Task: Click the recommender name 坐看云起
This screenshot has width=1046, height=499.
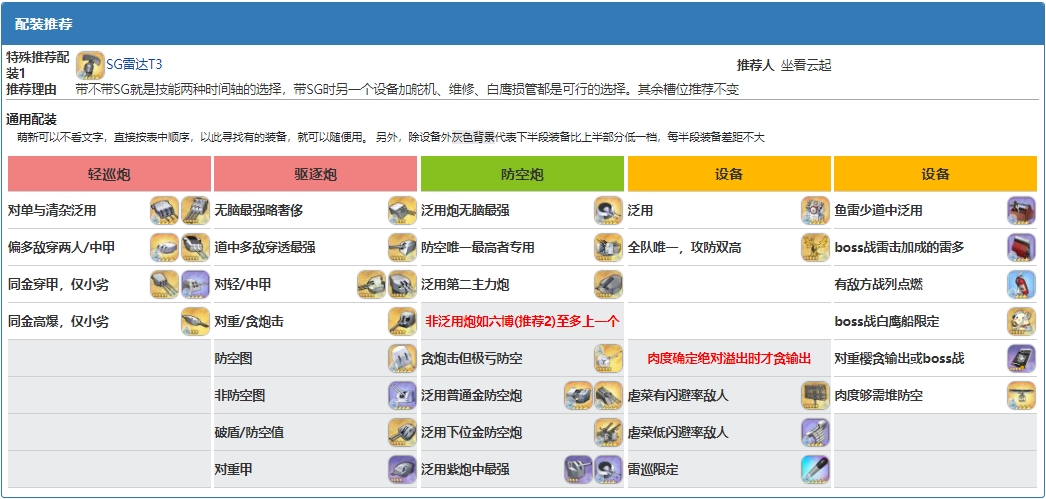Action: (x=806, y=65)
